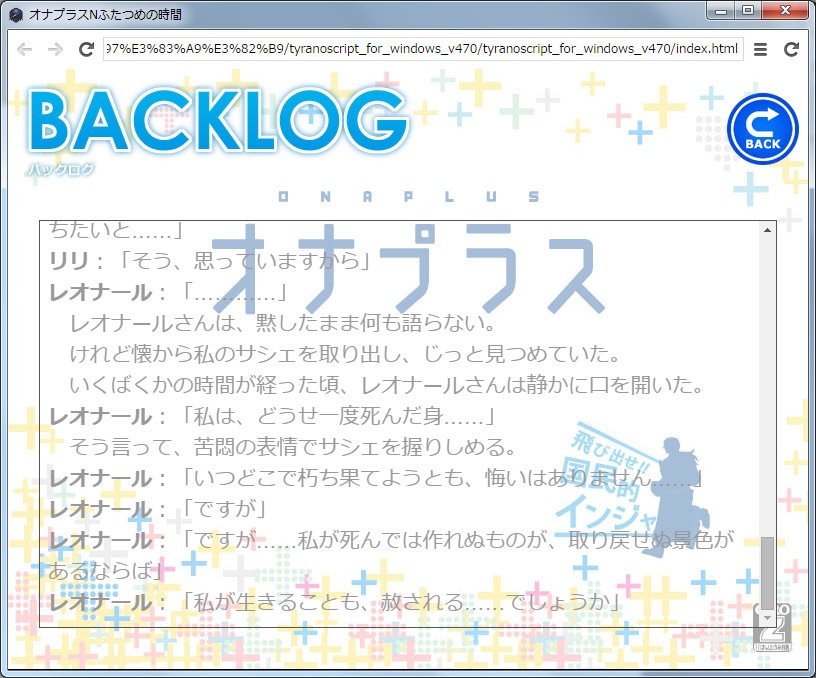The image size is (816, 678).
Task: Click the backlog scrollbar down arrow
Action: tap(767, 618)
